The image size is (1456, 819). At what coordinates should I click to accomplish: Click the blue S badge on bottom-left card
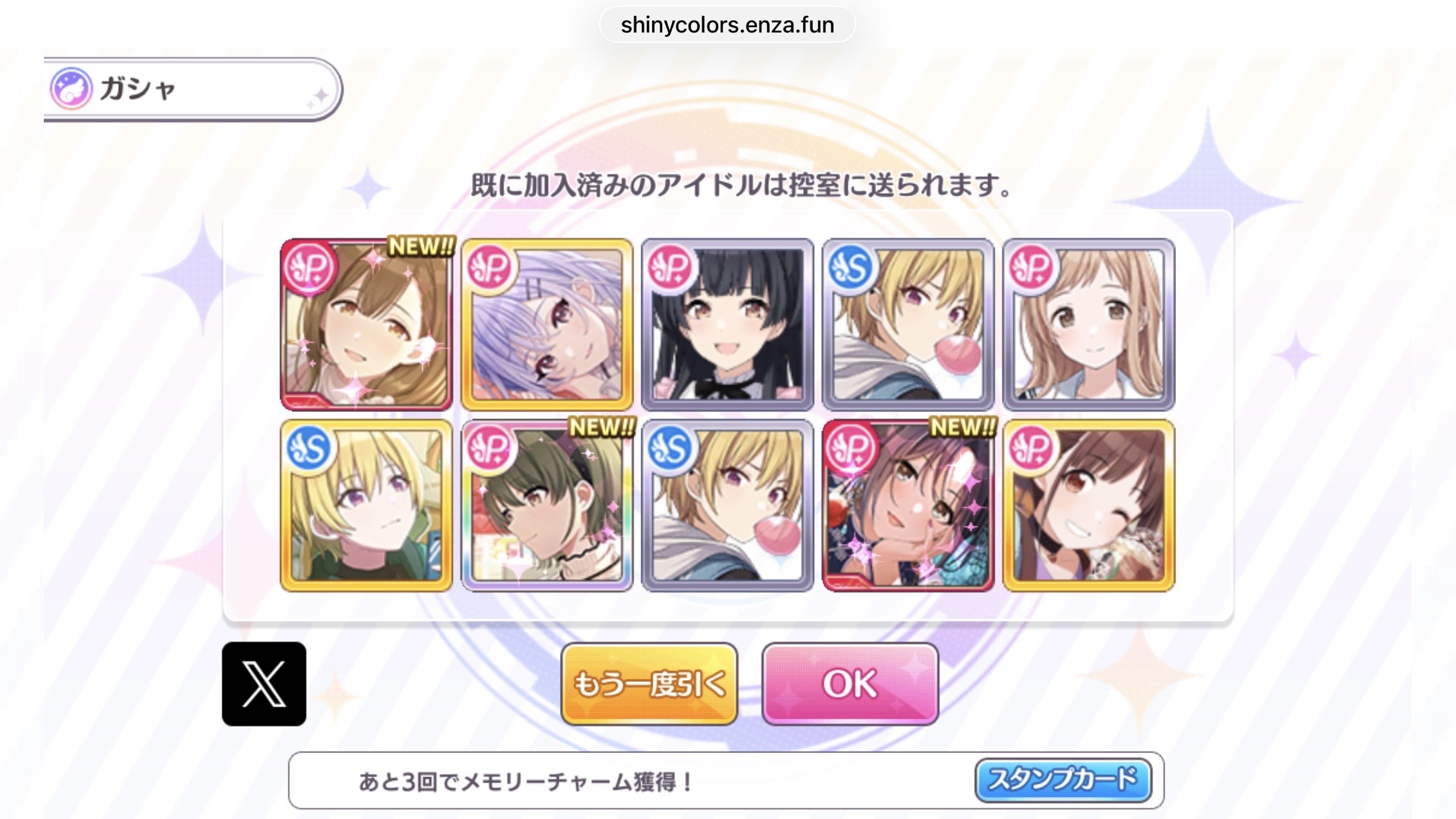pyautogui.click(x=309, y=449)
